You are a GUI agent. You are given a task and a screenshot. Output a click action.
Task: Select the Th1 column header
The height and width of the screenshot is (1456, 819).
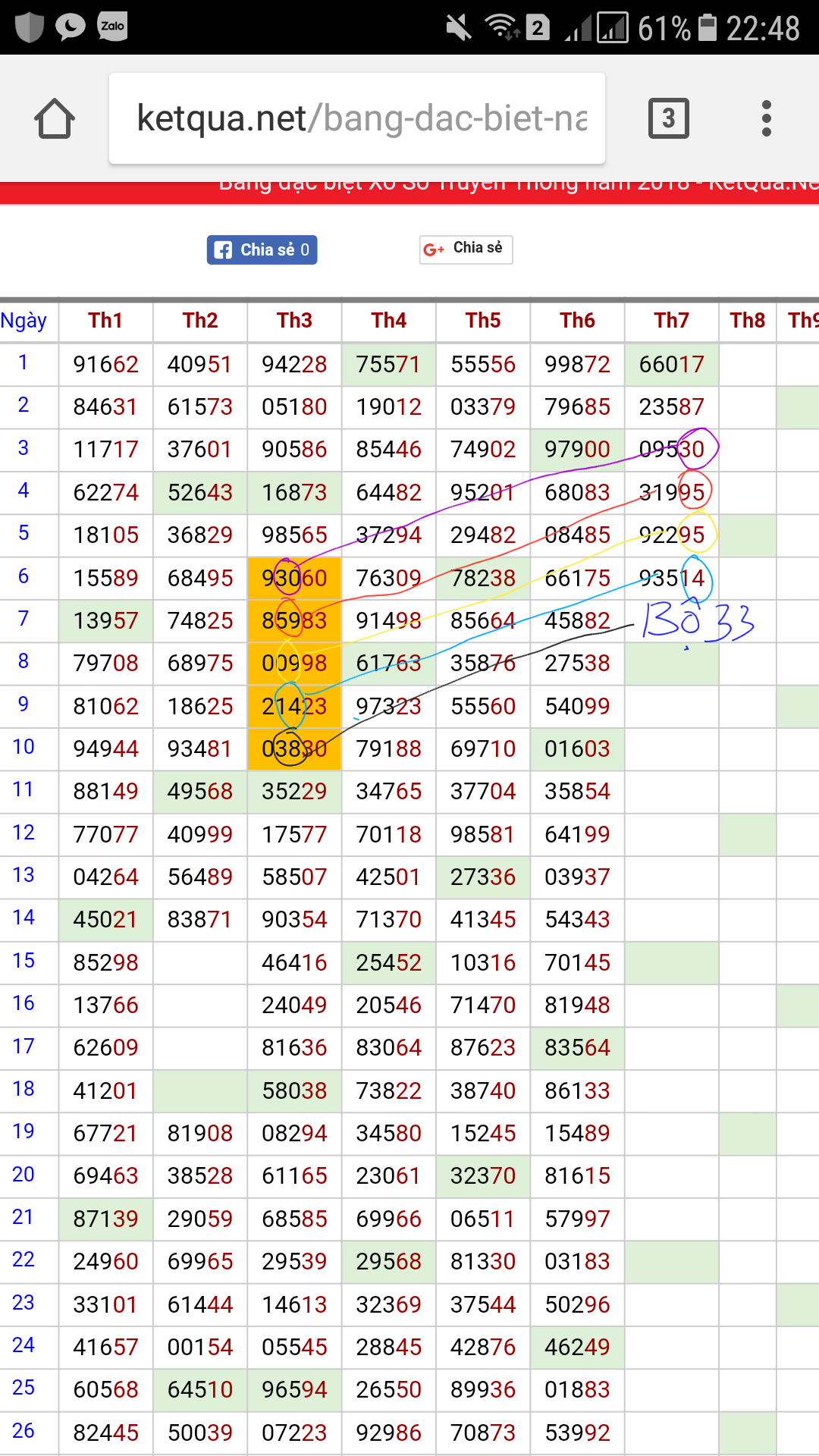[x=105, y=321]
